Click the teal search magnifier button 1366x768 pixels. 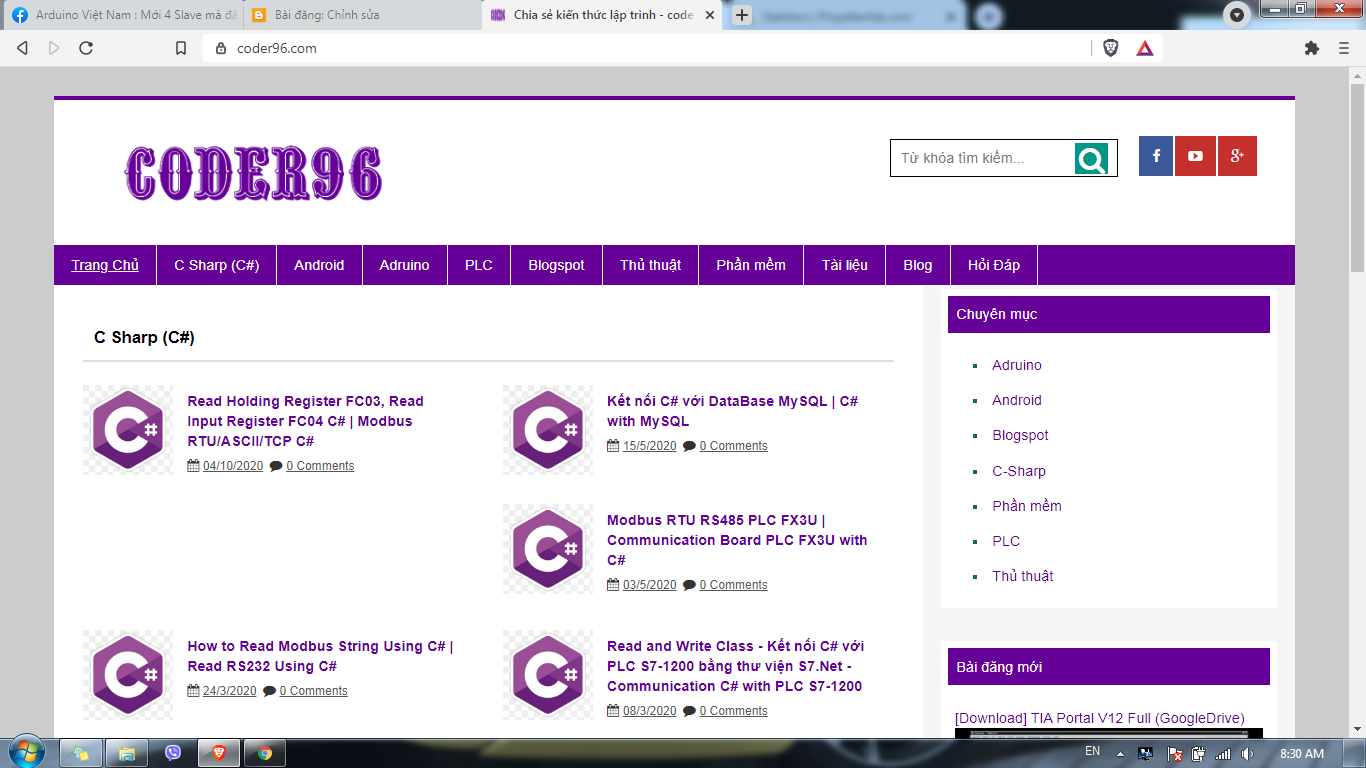point(1091,158)
